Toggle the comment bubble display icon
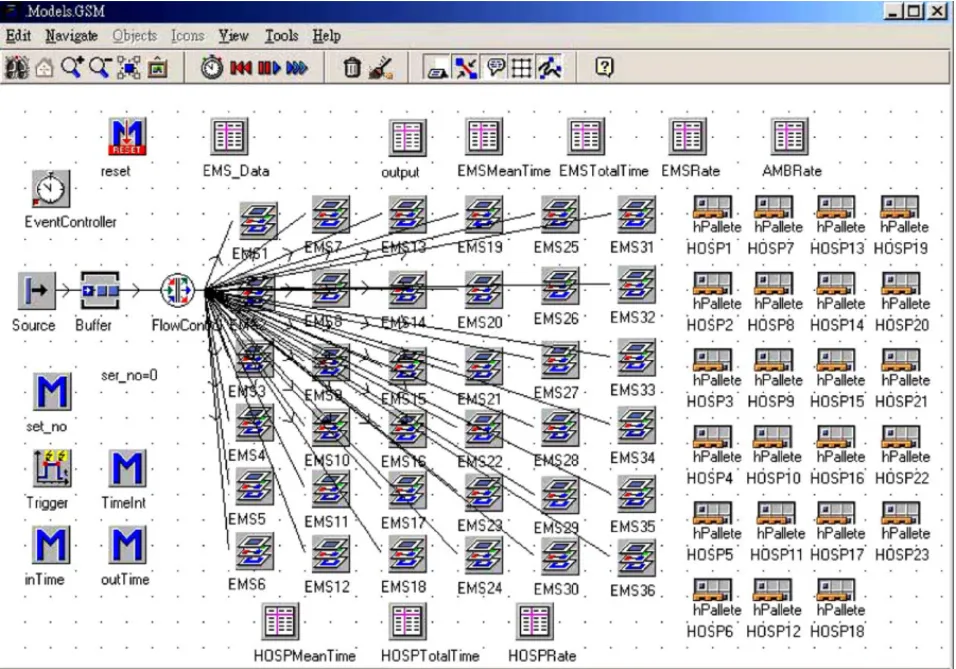Viewport: 956px width, 669px height. (x=494, y=67)
